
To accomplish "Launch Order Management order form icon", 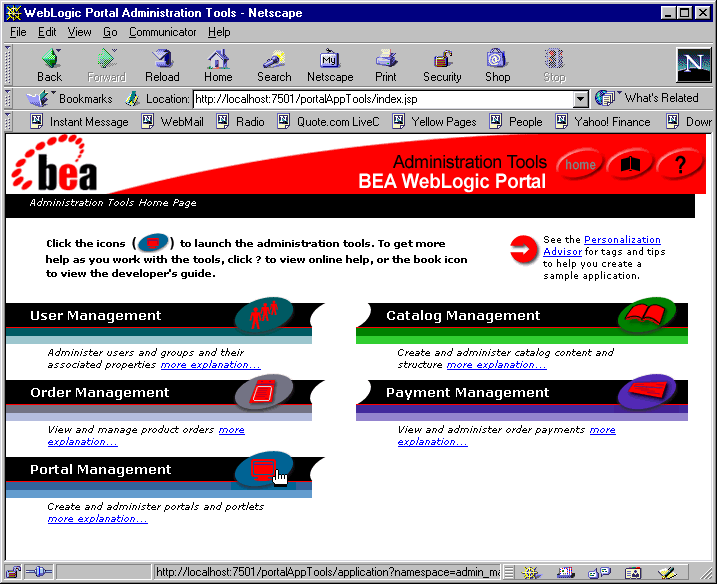I will pos(264,392).
